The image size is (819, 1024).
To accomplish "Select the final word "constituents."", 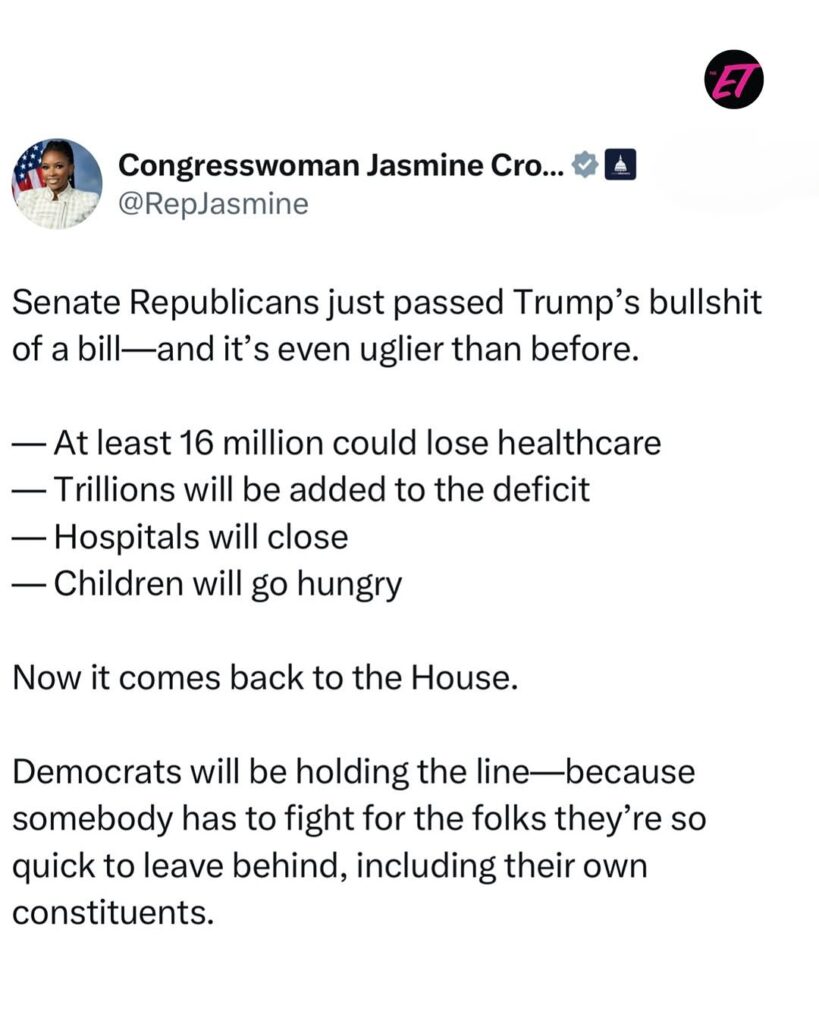I will pyautogui.click(x=113, y=912).
